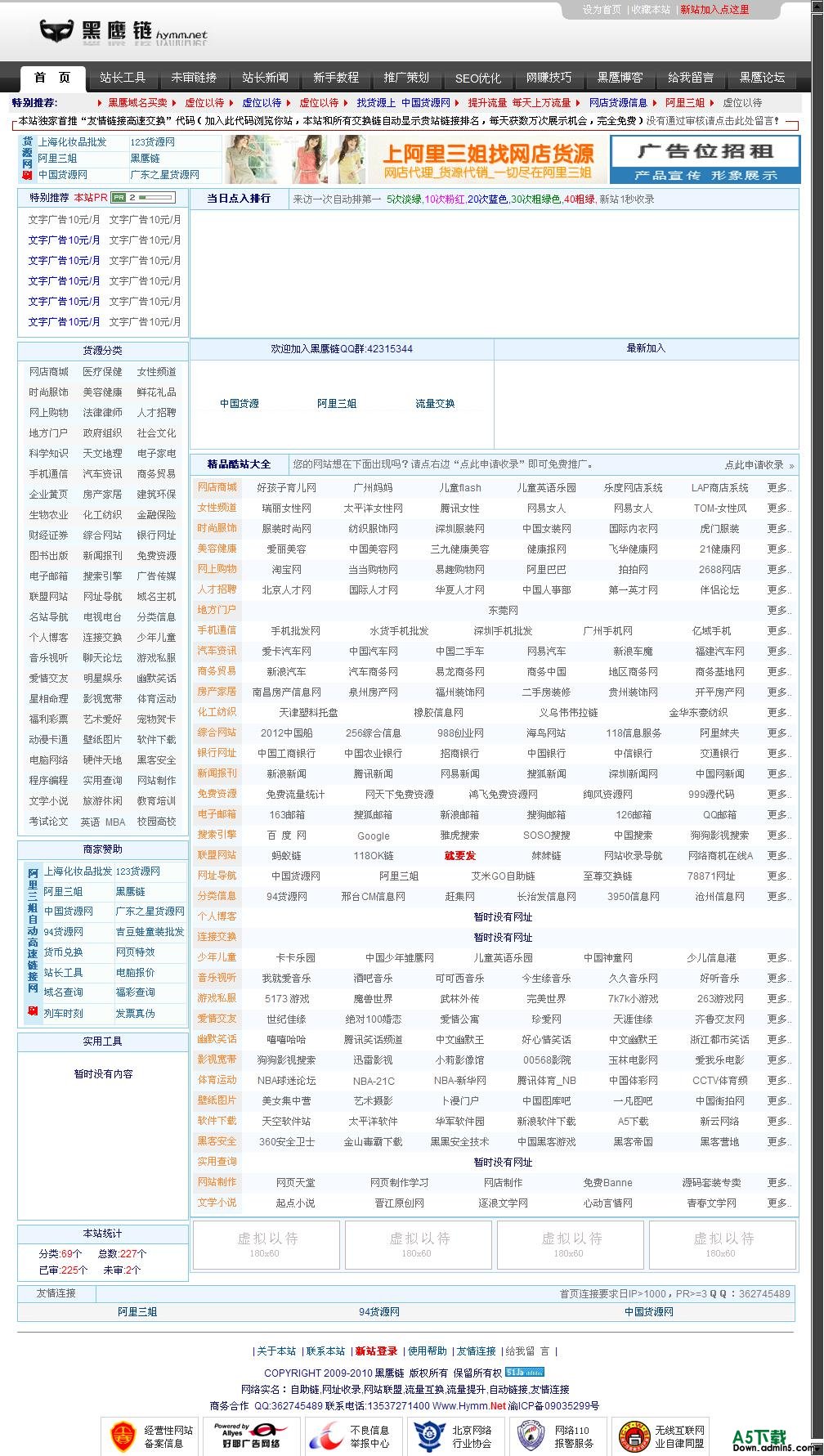824x1456 pixels.
Task: Click the 360安全卫士 link
Action: click(x=286, y=1142)
